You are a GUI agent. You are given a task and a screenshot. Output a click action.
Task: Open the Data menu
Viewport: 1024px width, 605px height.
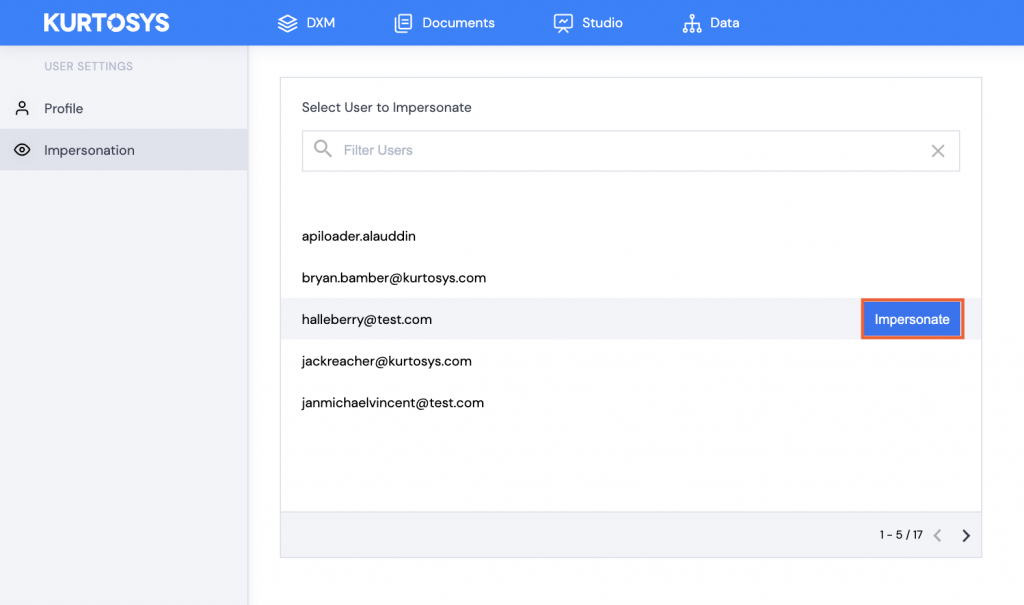click(711, 24)
